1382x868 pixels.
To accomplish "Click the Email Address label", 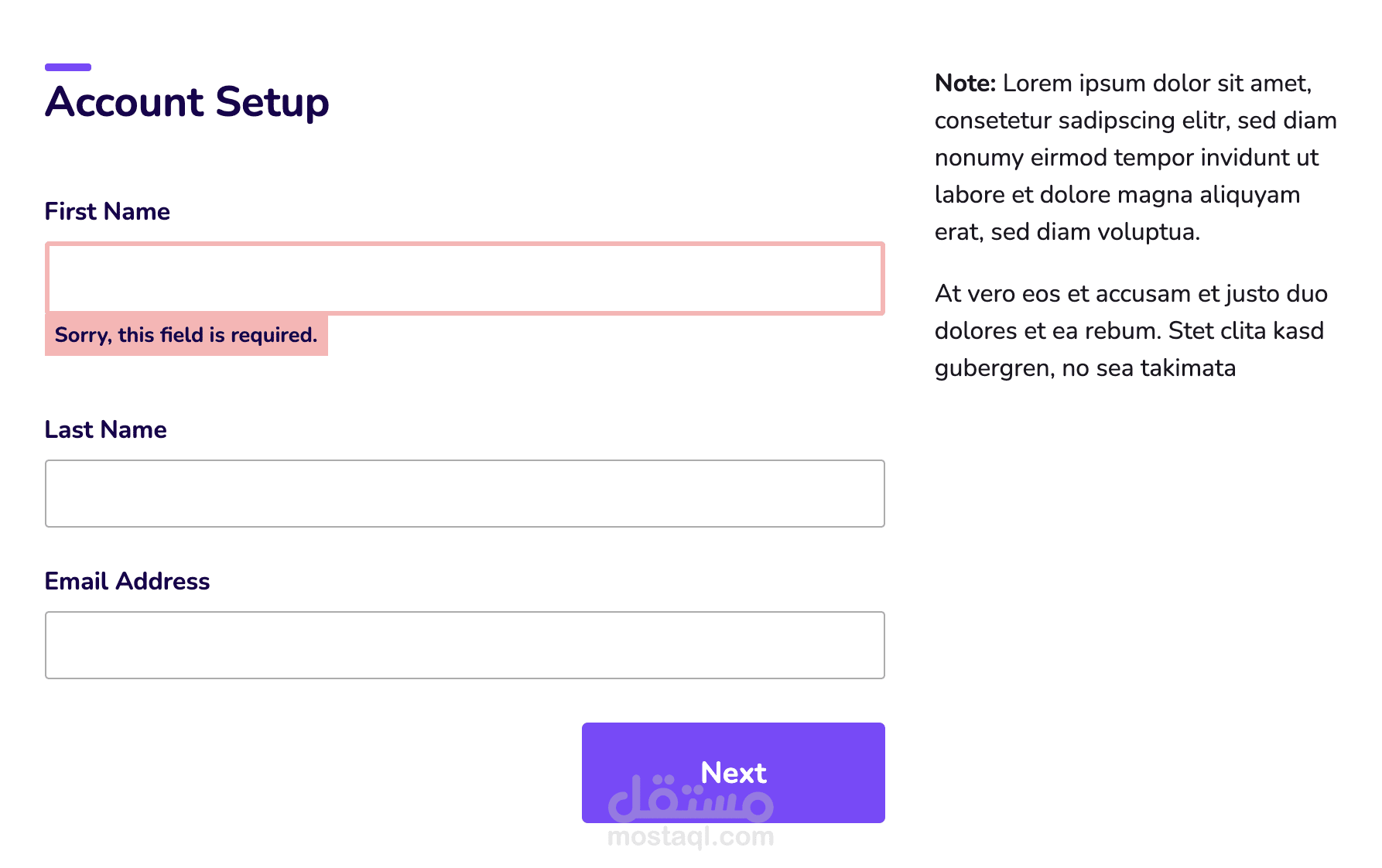I will tap(127, 581).
